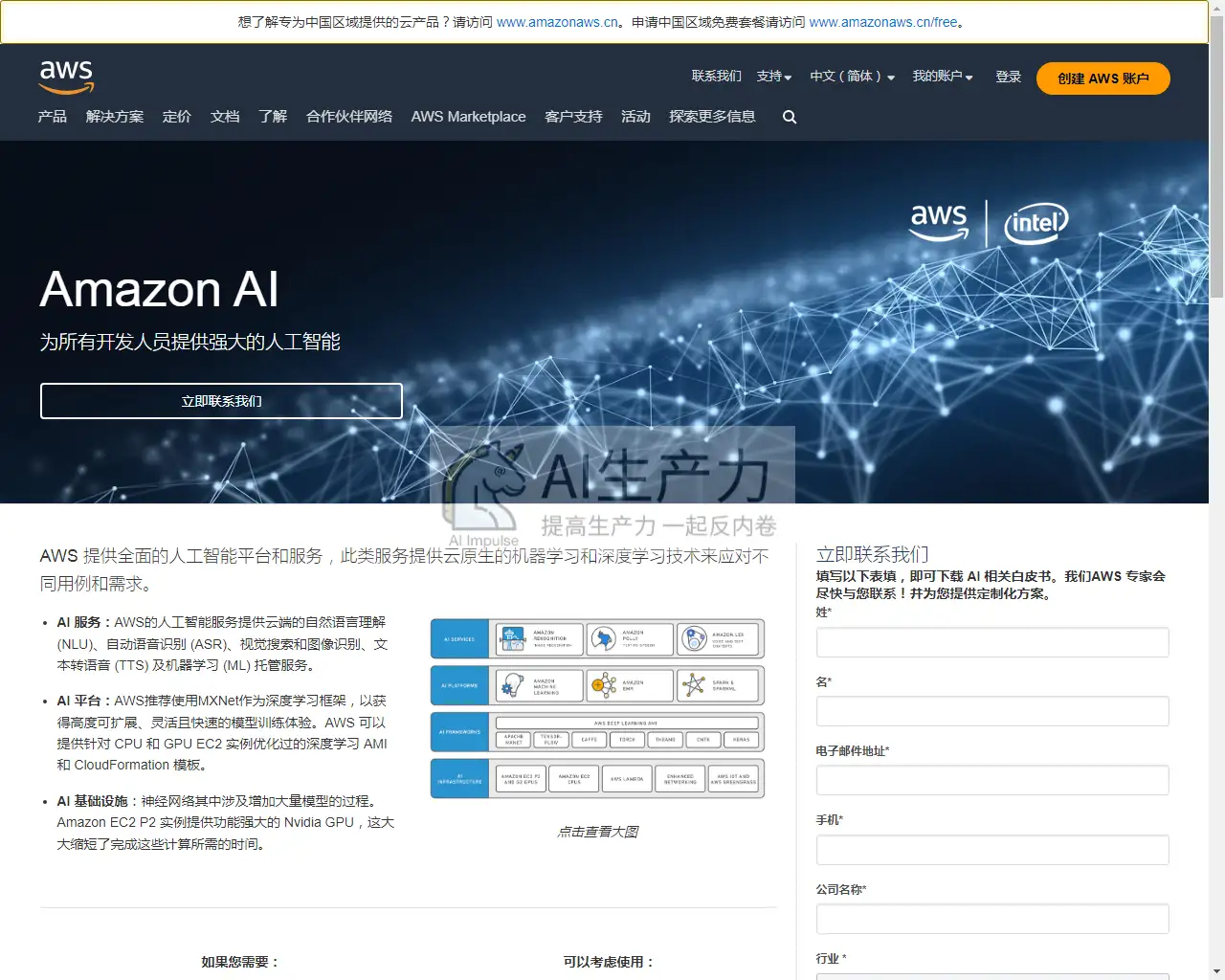Screen dimensions: 1225x980
Task: Follow the www.amazonaws.cn/free link
Action: [883, 22]
